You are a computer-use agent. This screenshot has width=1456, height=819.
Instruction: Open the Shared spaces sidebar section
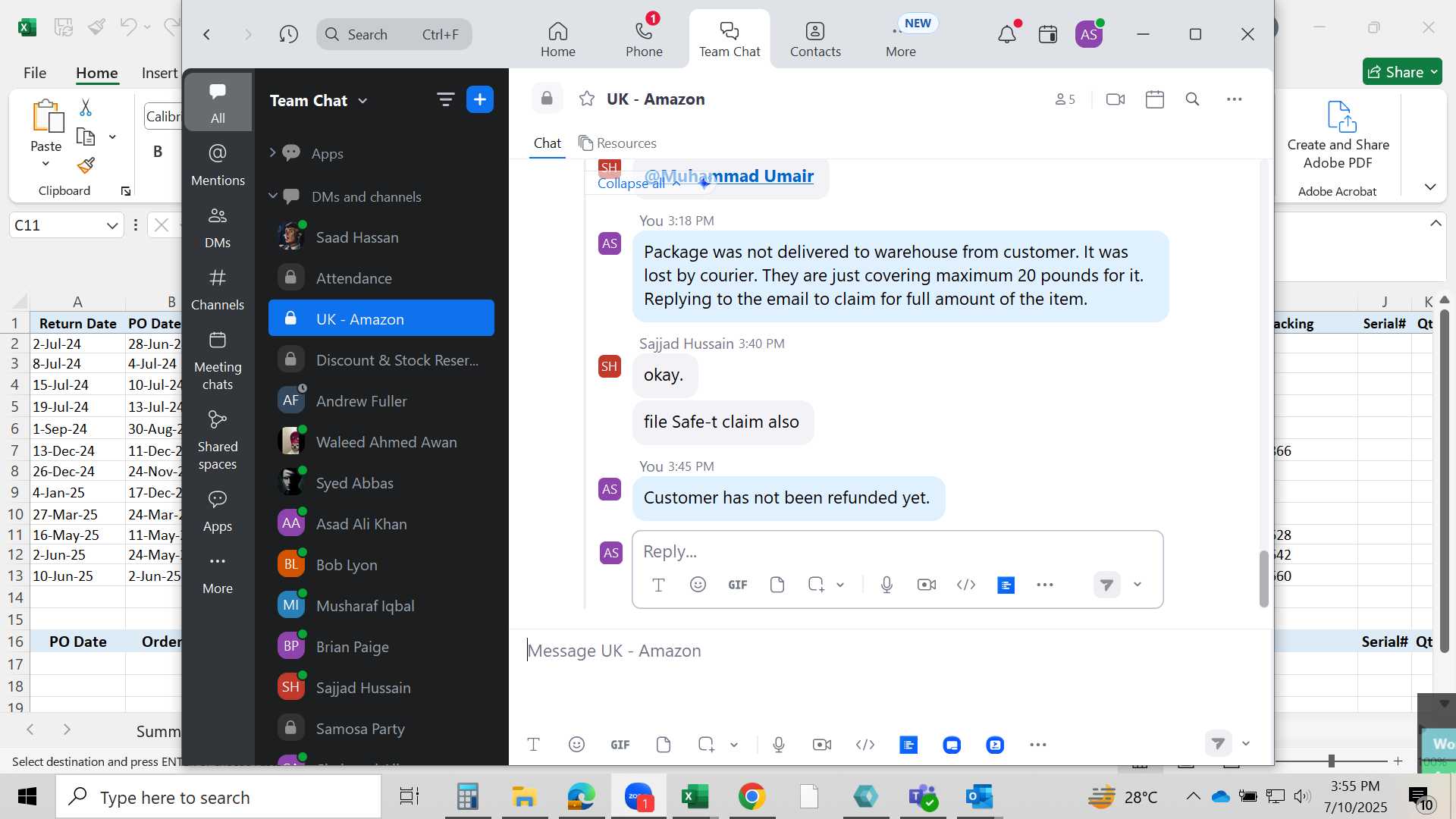(218, 441)
